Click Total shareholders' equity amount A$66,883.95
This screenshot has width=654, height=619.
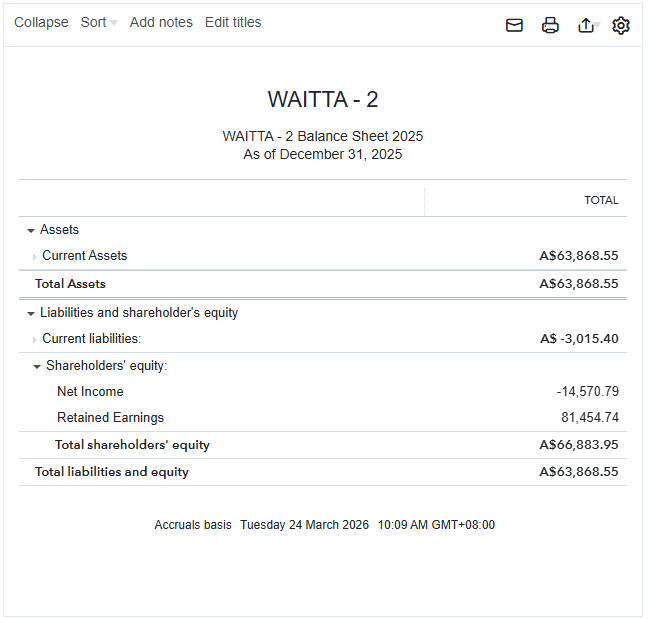(578, 445)
